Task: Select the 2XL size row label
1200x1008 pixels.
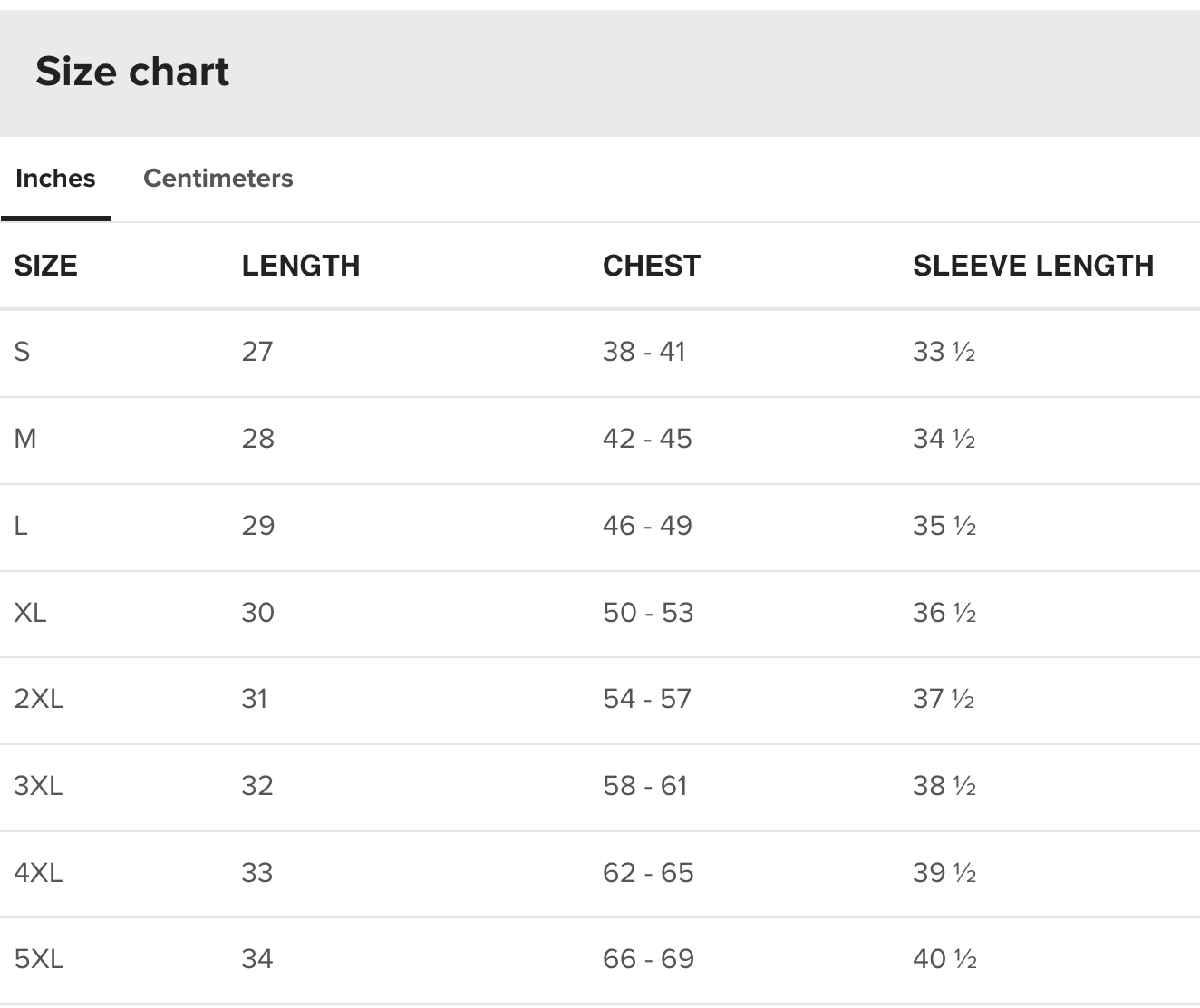Action: [39, 699]
